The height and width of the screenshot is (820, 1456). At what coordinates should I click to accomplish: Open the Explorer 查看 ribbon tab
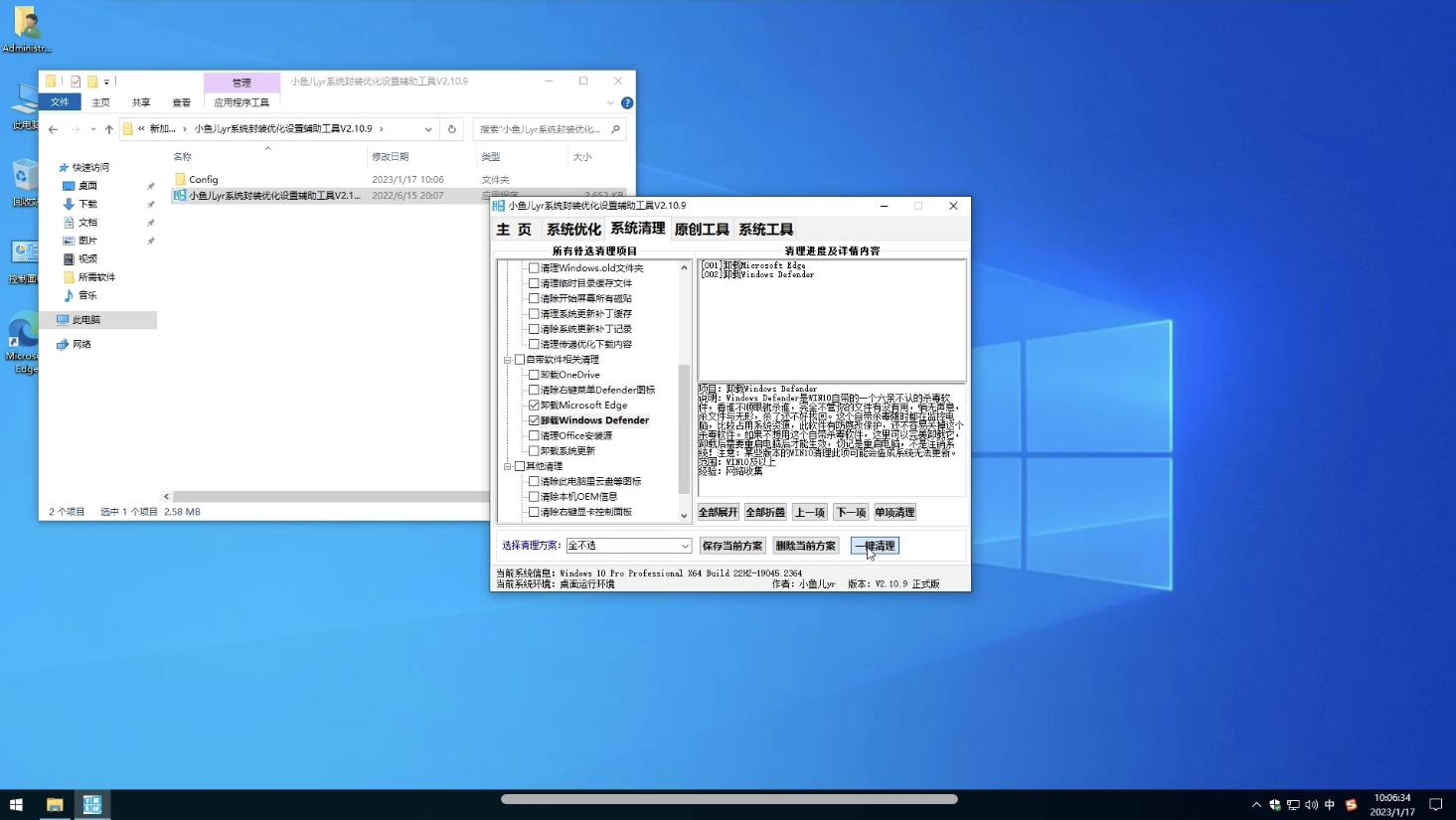click(181, 102)
